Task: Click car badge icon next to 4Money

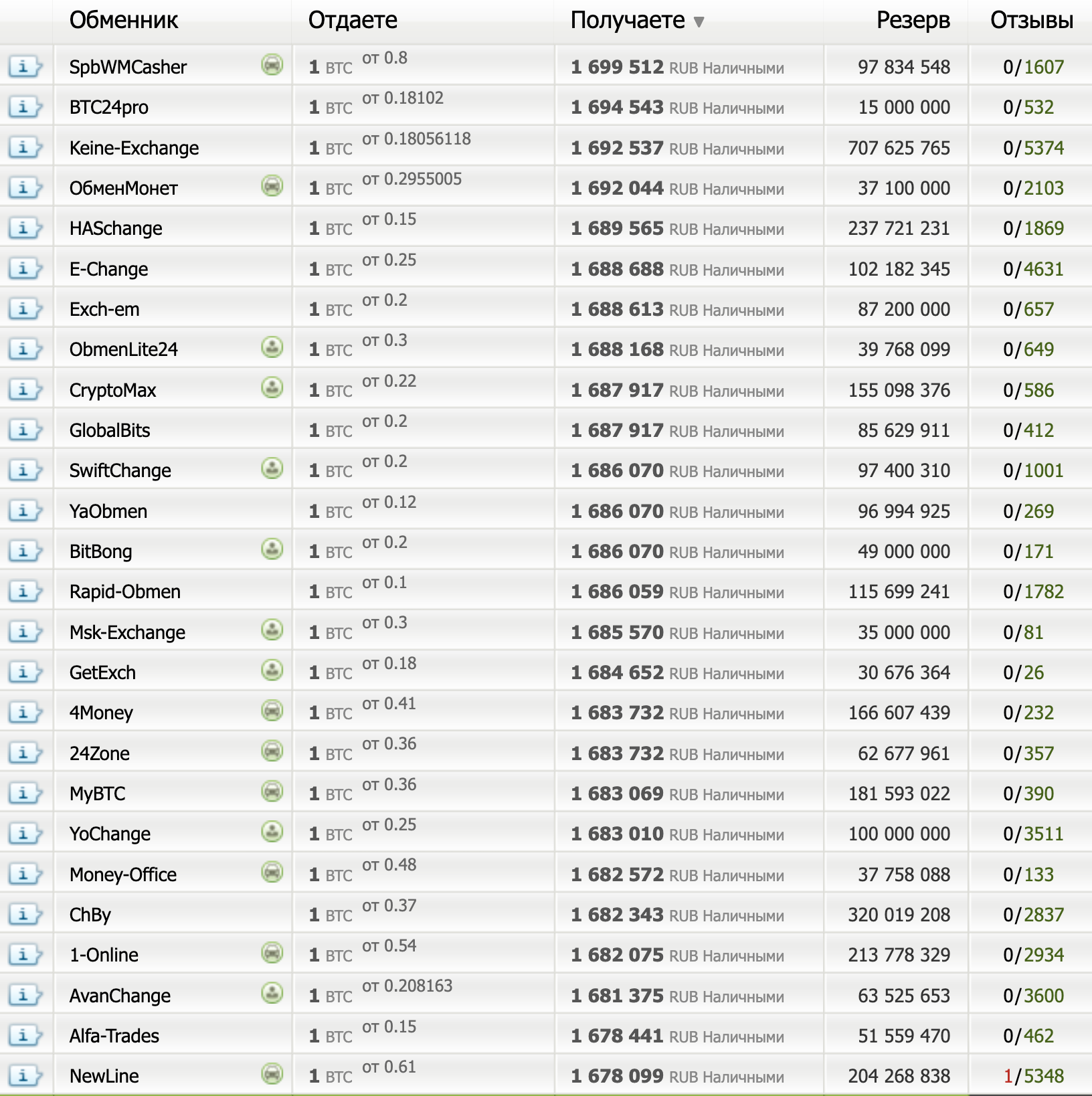Action: 272,710
